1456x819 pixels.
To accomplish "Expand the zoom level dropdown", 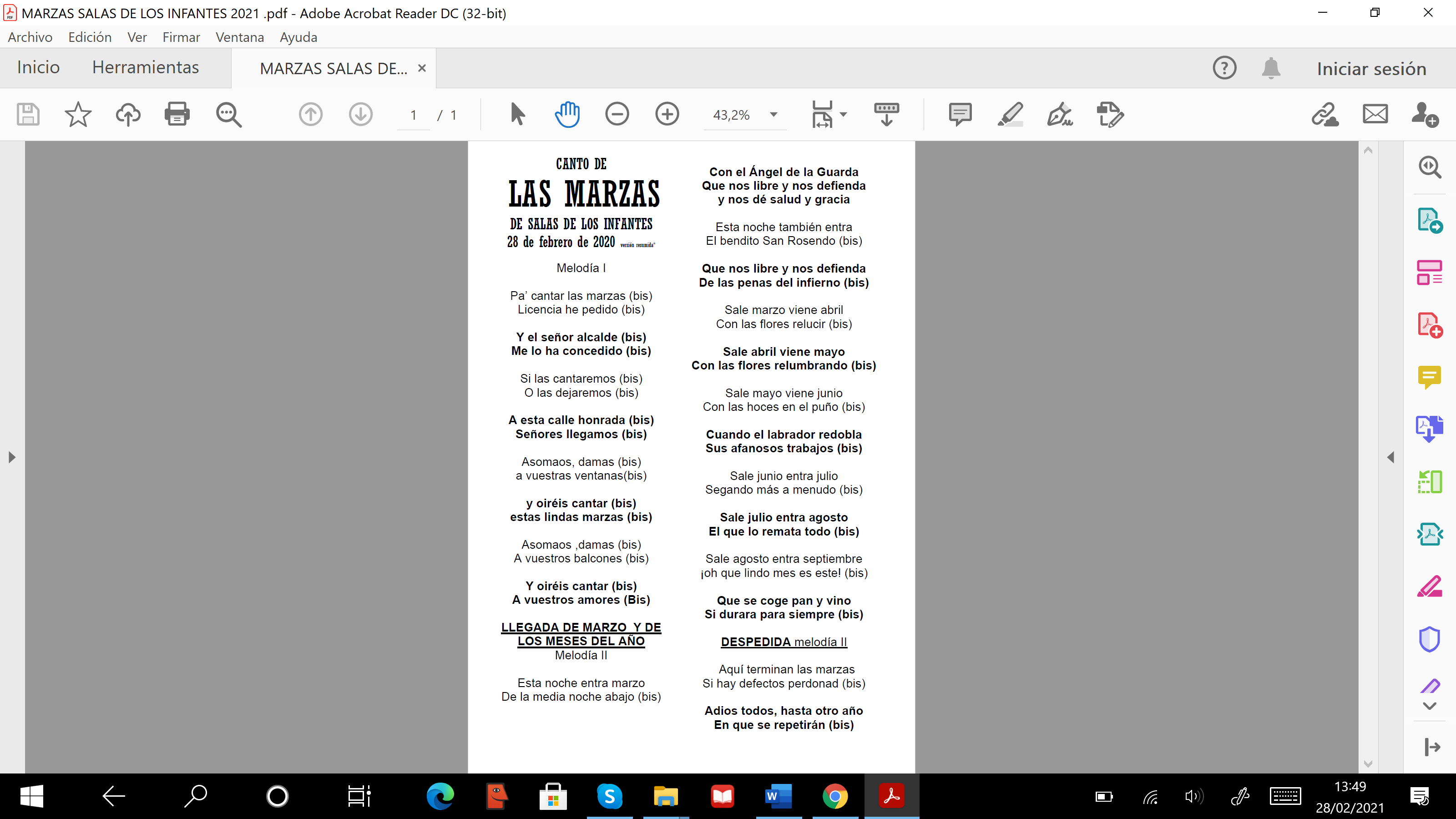I will [774, 115].
